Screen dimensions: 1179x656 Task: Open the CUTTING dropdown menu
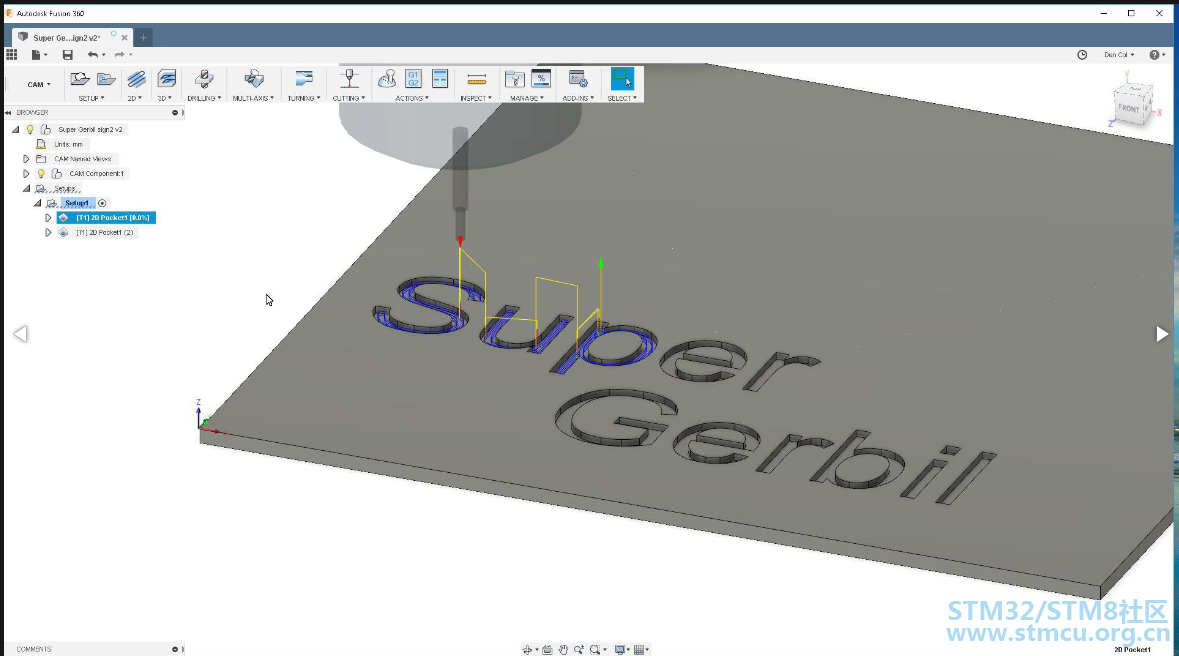tap(349, 98)
